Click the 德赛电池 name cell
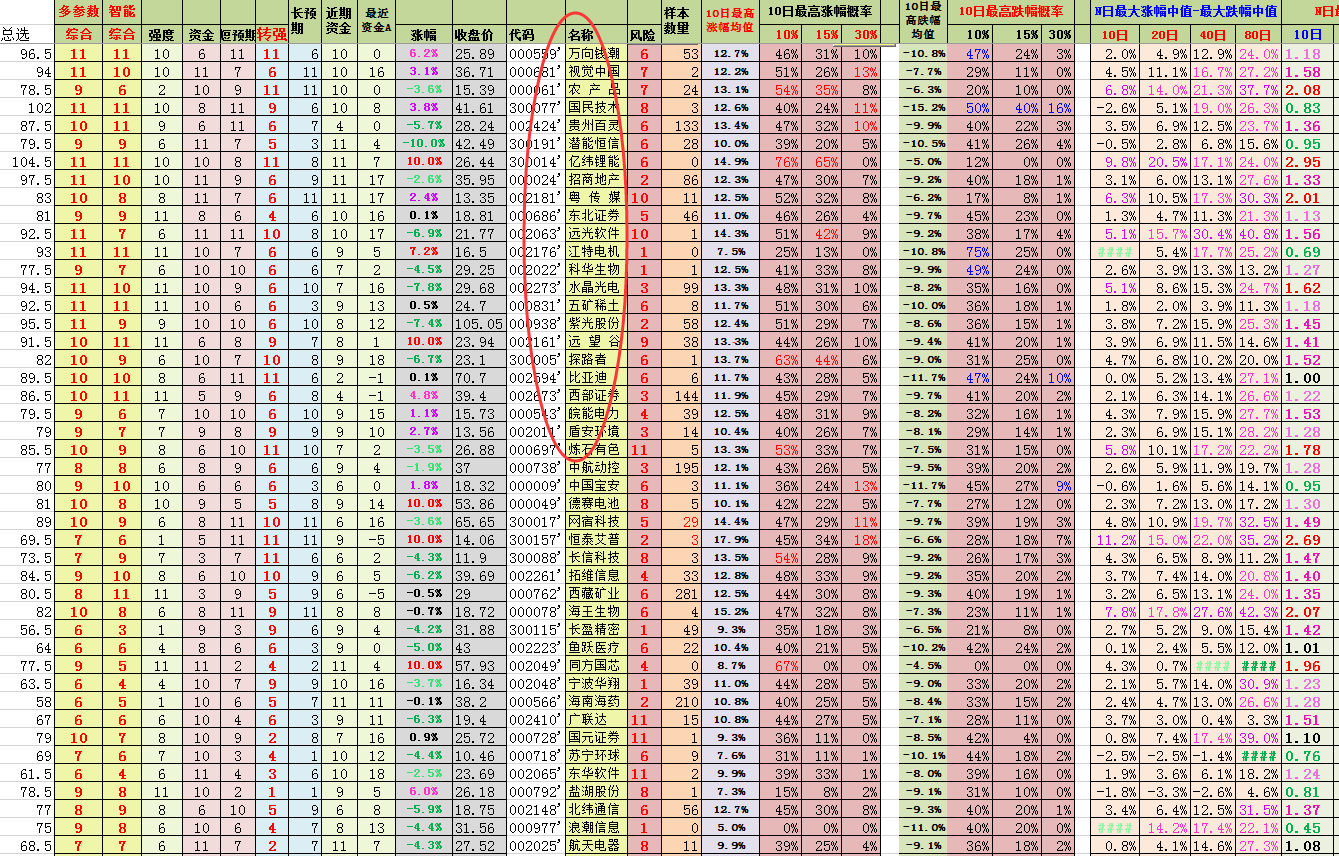The height and width of the screenshot is (856, 1339). click(x=596, y=503)
